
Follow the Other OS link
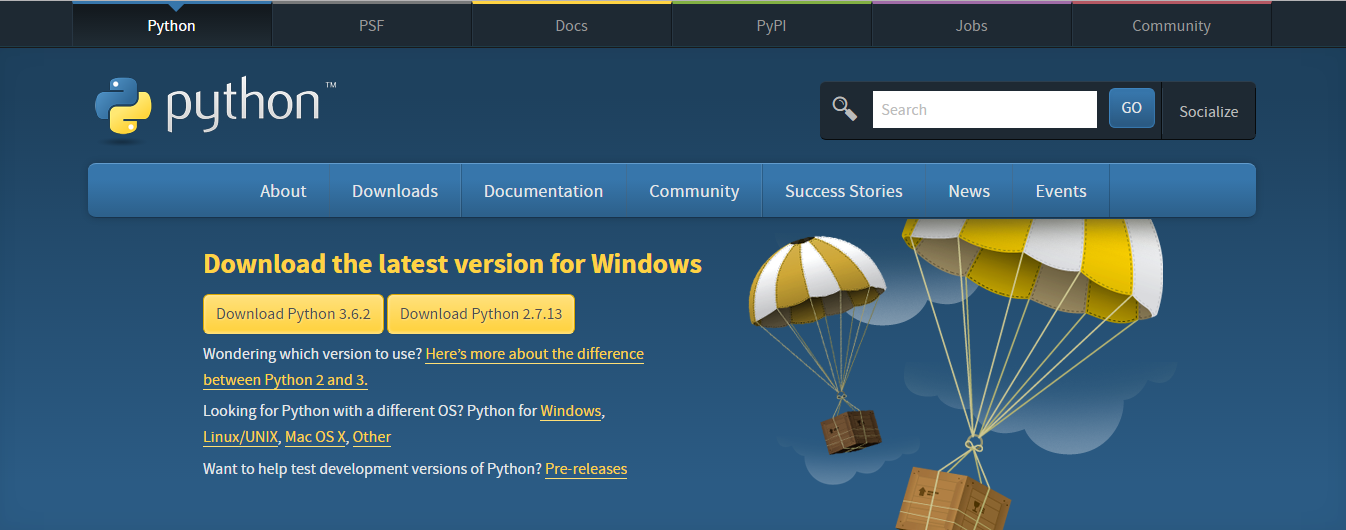372,437
